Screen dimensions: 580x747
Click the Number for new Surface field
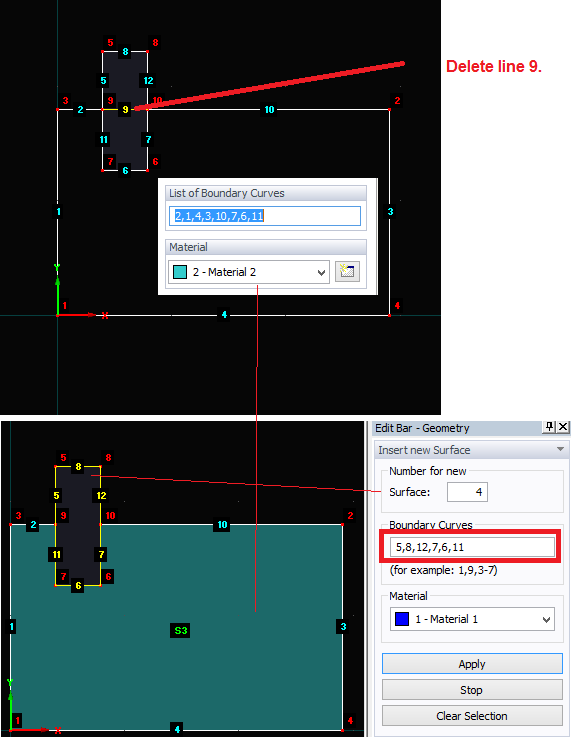467,492
